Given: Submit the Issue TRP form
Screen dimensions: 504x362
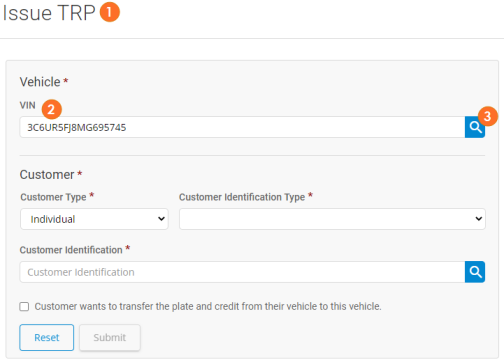Looking at the screenshot, I should tap(110, 337).
